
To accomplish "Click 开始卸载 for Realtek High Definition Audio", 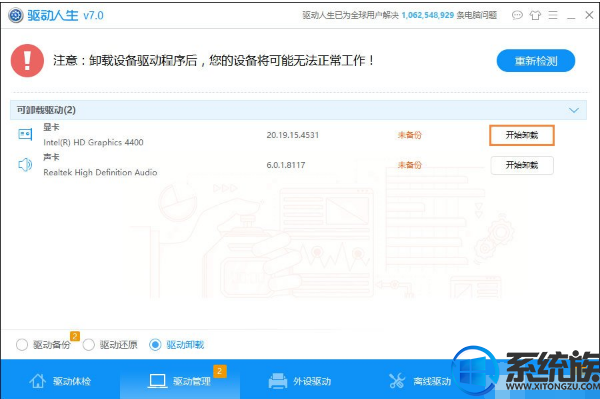I will click(522, 165).
